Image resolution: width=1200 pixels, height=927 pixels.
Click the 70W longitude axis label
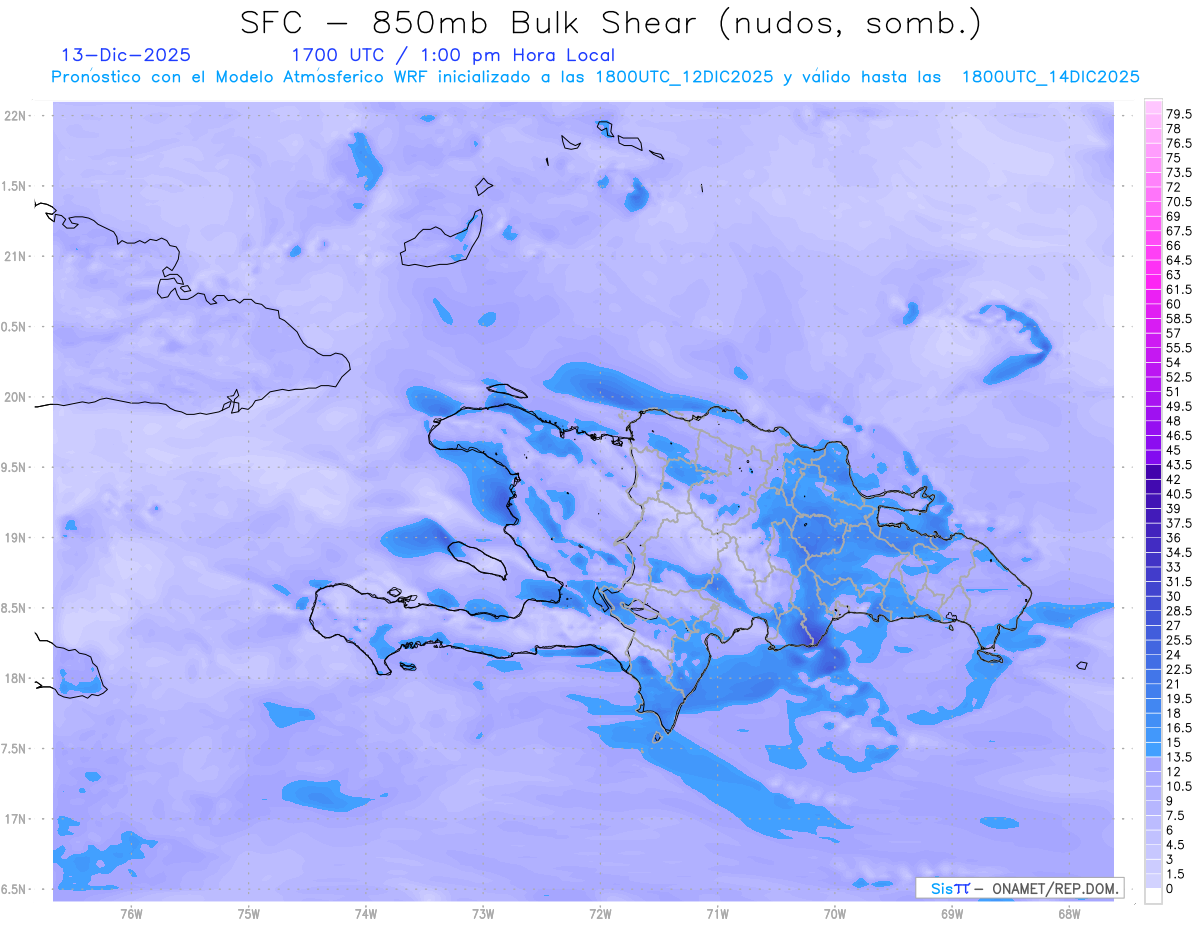(x=835, y=914)
